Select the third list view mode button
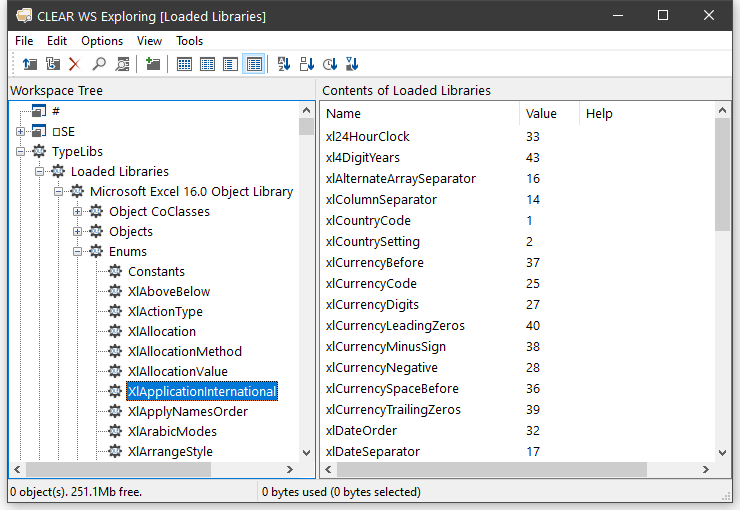Image resolution: width=740 pixels, height=510 pixels. tap(230, 64)
